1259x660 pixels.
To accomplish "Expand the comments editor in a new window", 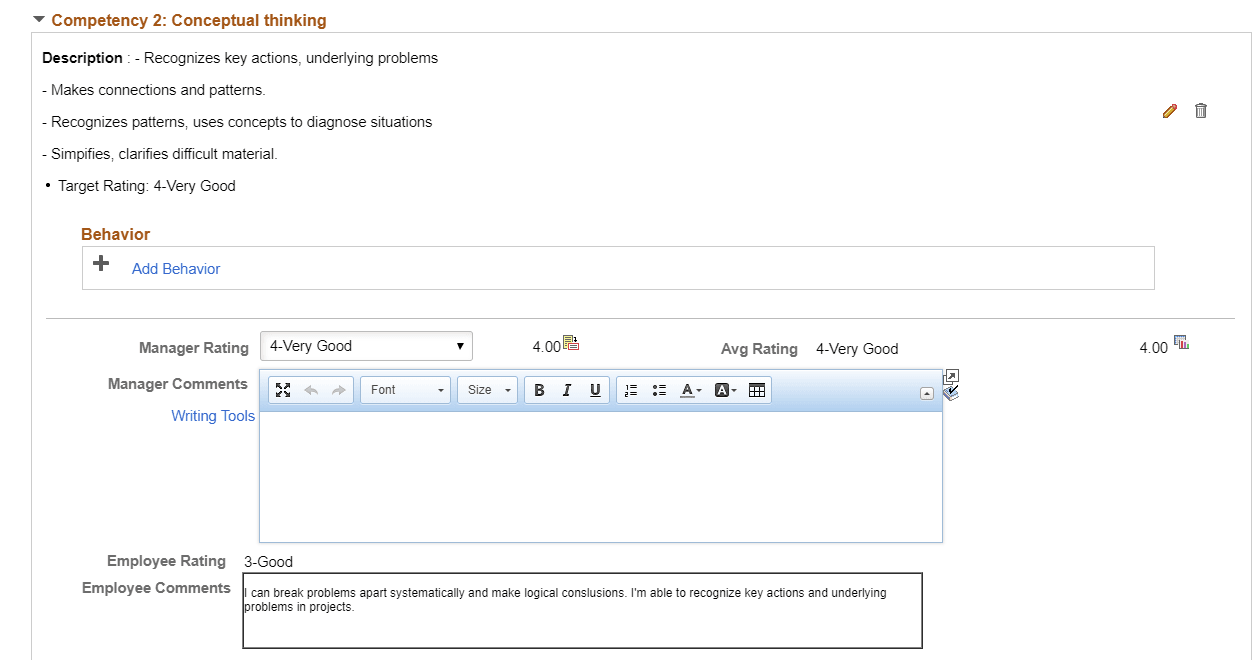I will (951, 377).
